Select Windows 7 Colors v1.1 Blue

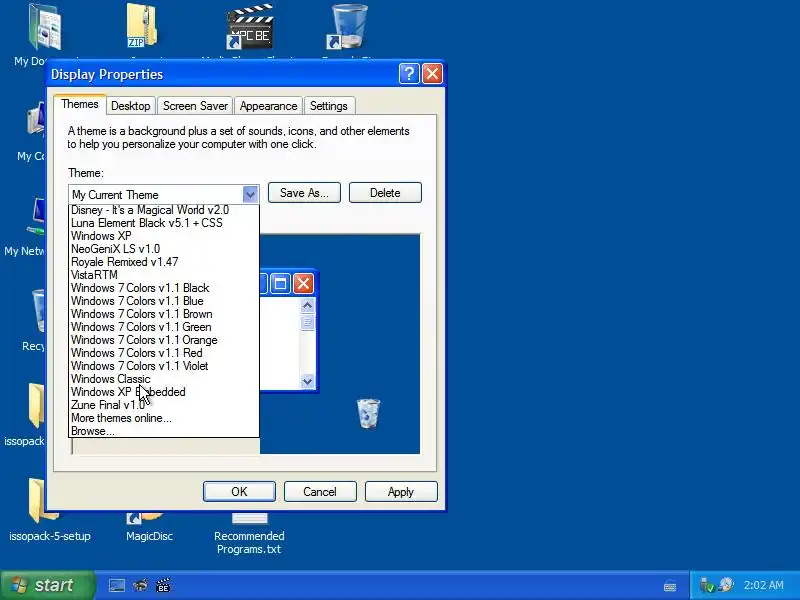163,301
